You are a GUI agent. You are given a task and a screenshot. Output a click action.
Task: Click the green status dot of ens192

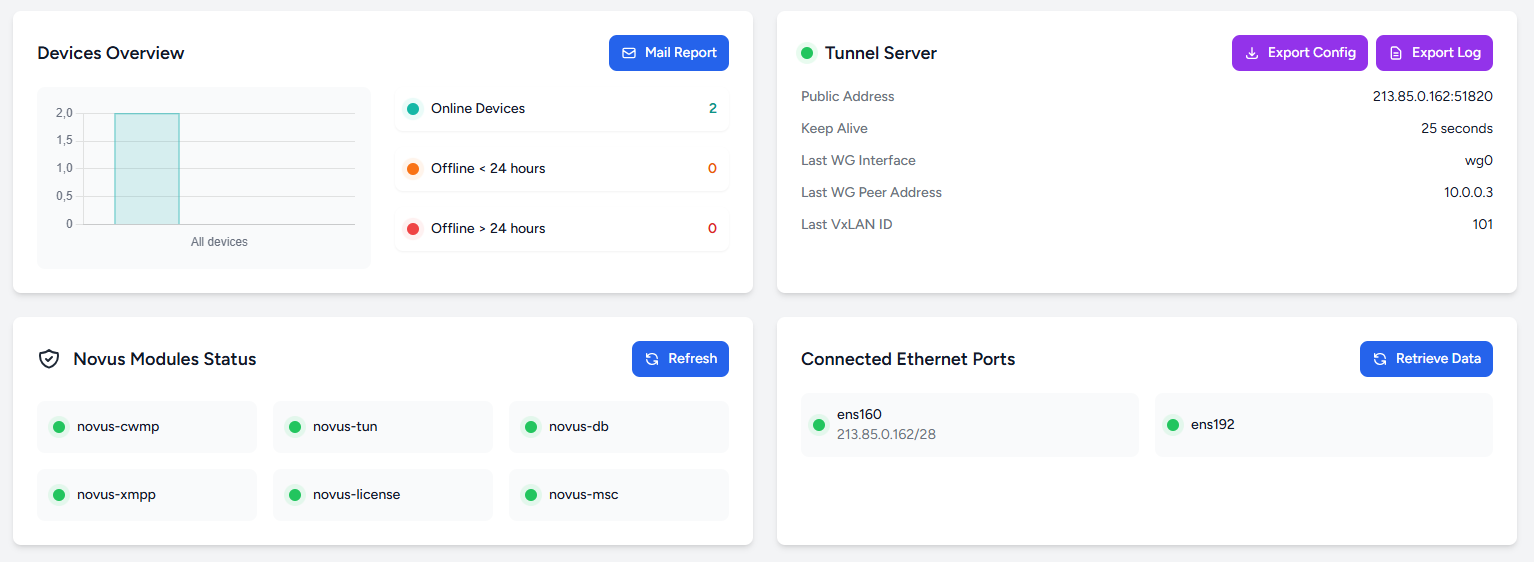coord(1173,425)
